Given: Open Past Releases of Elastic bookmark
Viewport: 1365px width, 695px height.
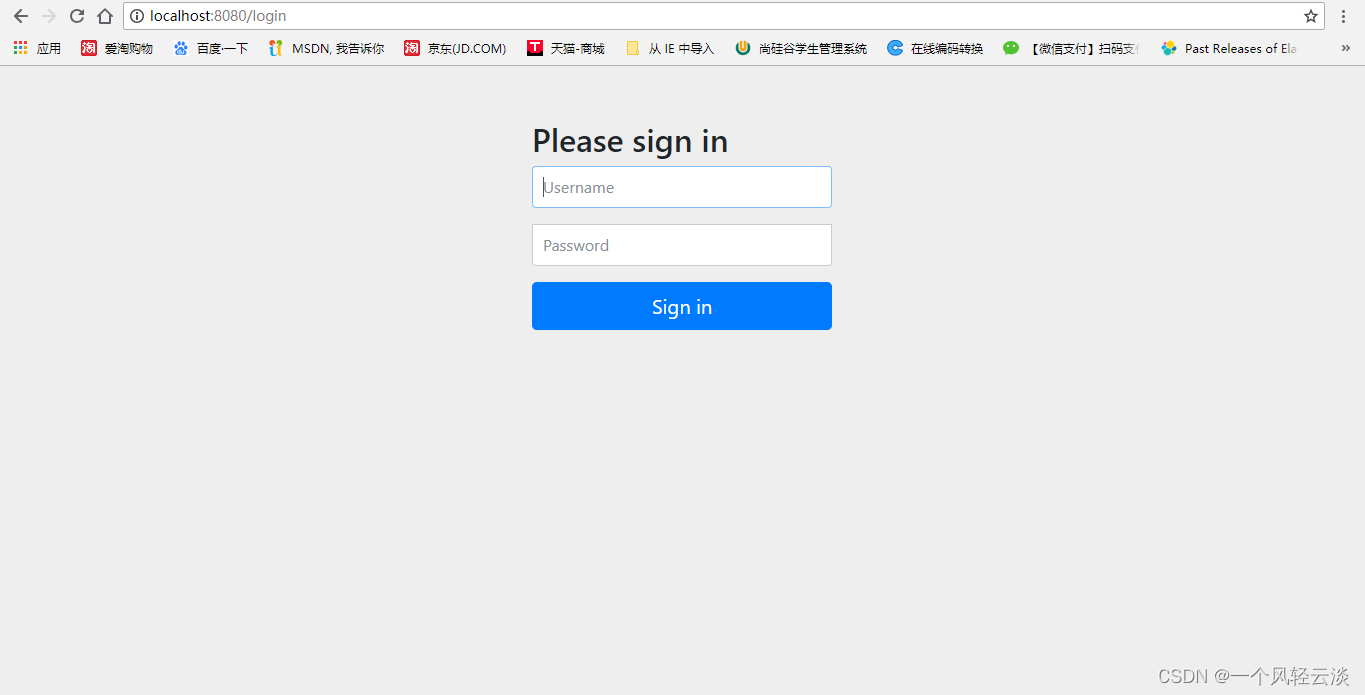Looking at the screenshot, I should (x=1229, y=48).
